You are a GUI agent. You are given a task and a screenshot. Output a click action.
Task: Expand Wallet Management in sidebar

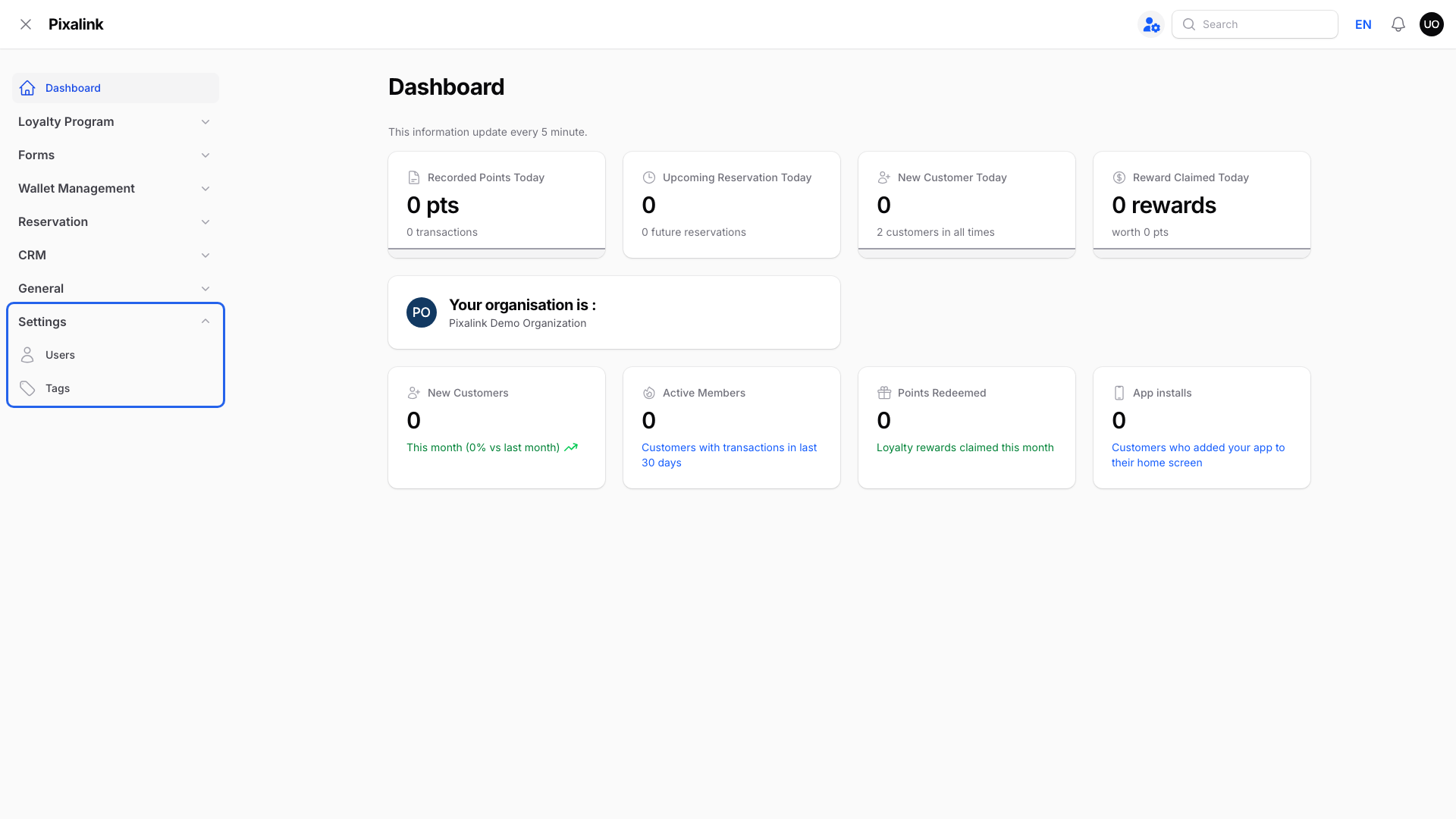coord(115,188)
